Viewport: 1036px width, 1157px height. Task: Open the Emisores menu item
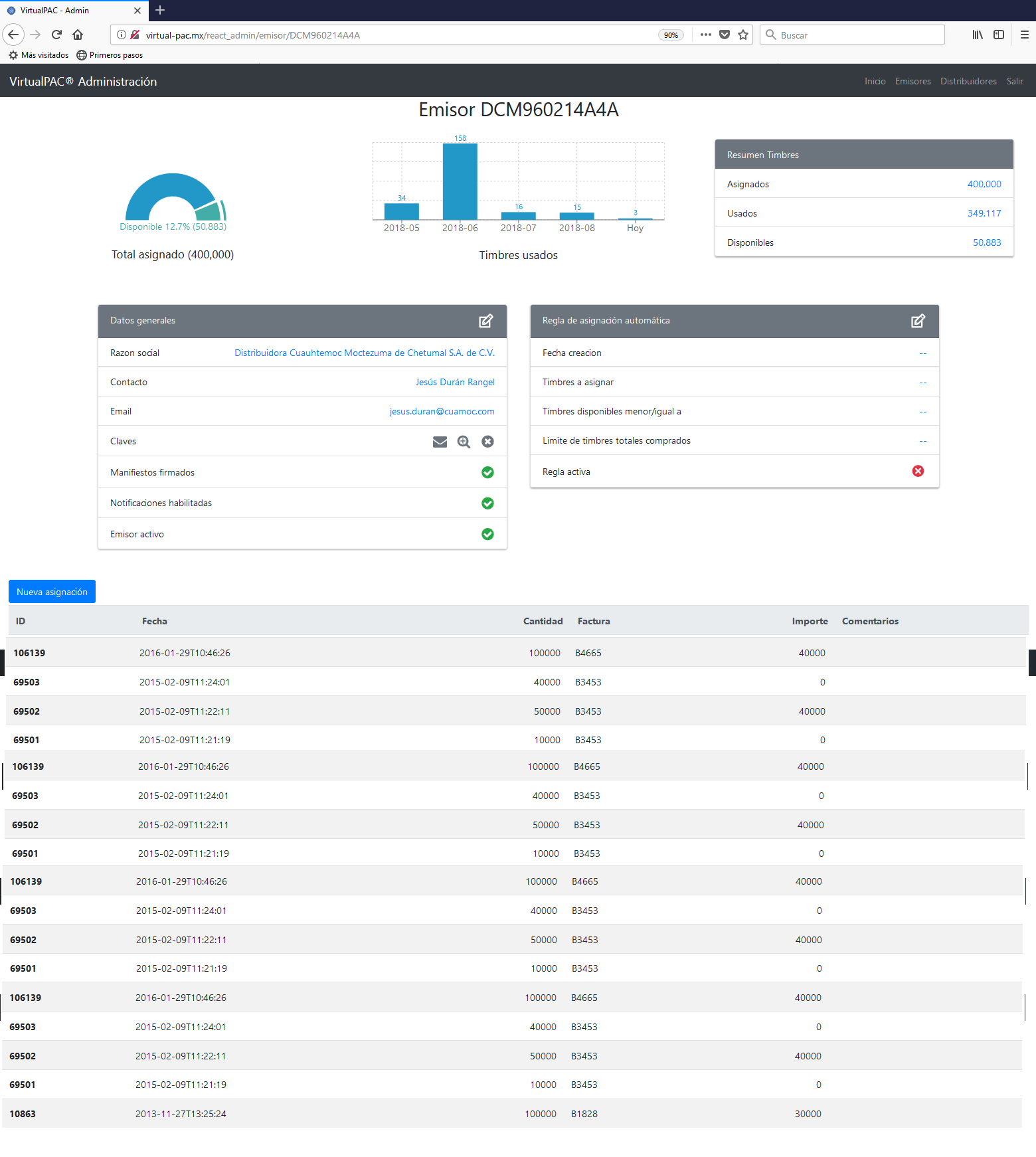(x=912, y=81)
